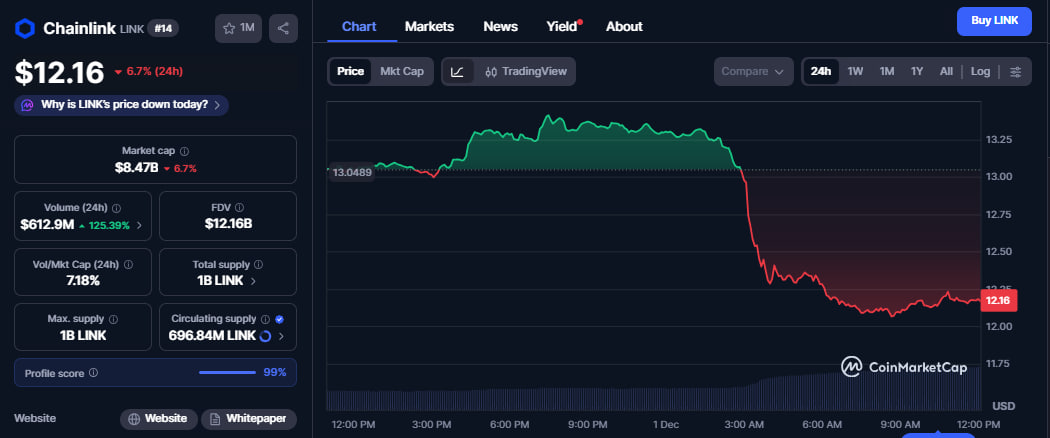The width and height of the screenshot is (1050, 438).
Task: Click the 99% profile score value
Action: coord(275,372)
